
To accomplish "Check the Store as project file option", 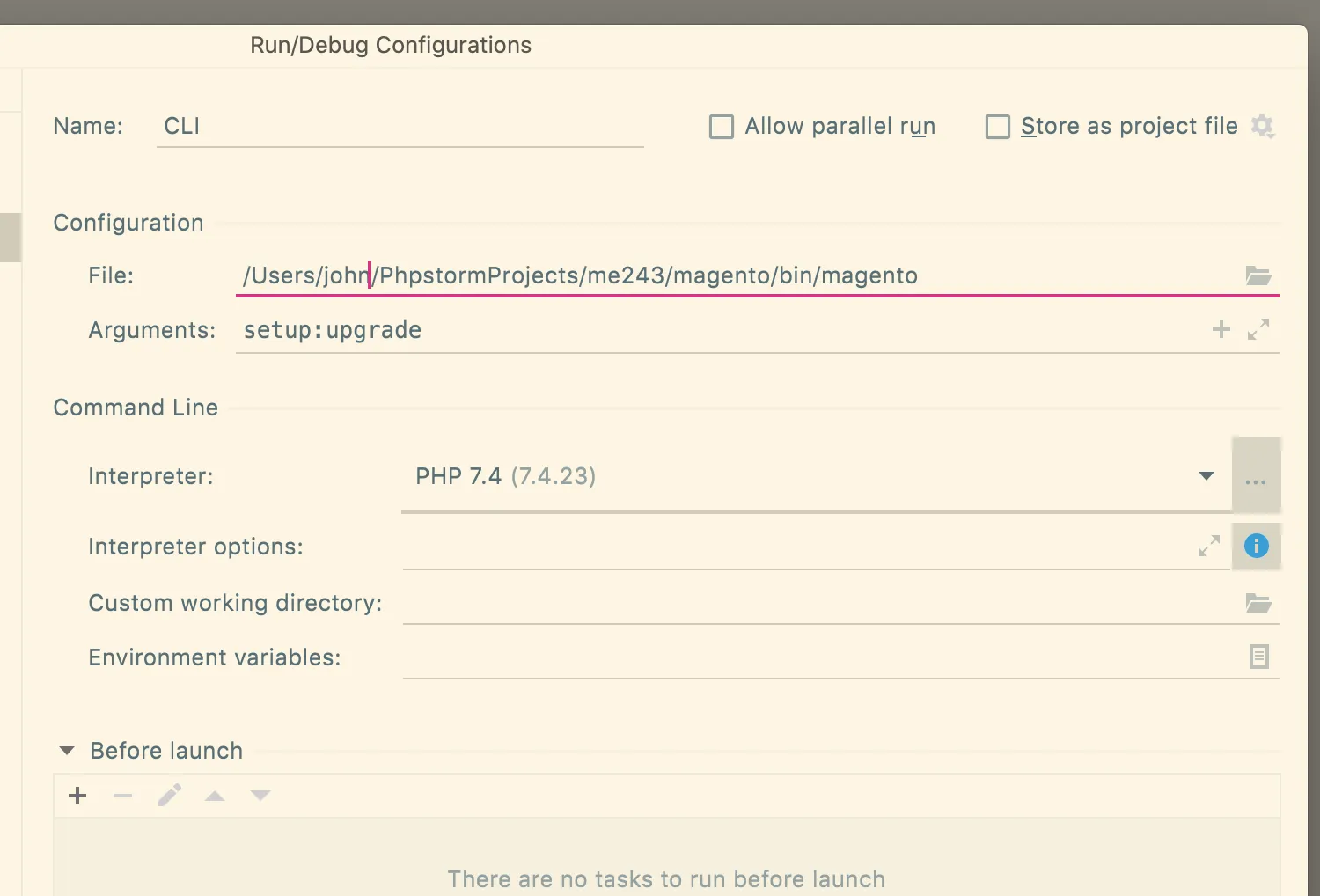I will point(998,127).
